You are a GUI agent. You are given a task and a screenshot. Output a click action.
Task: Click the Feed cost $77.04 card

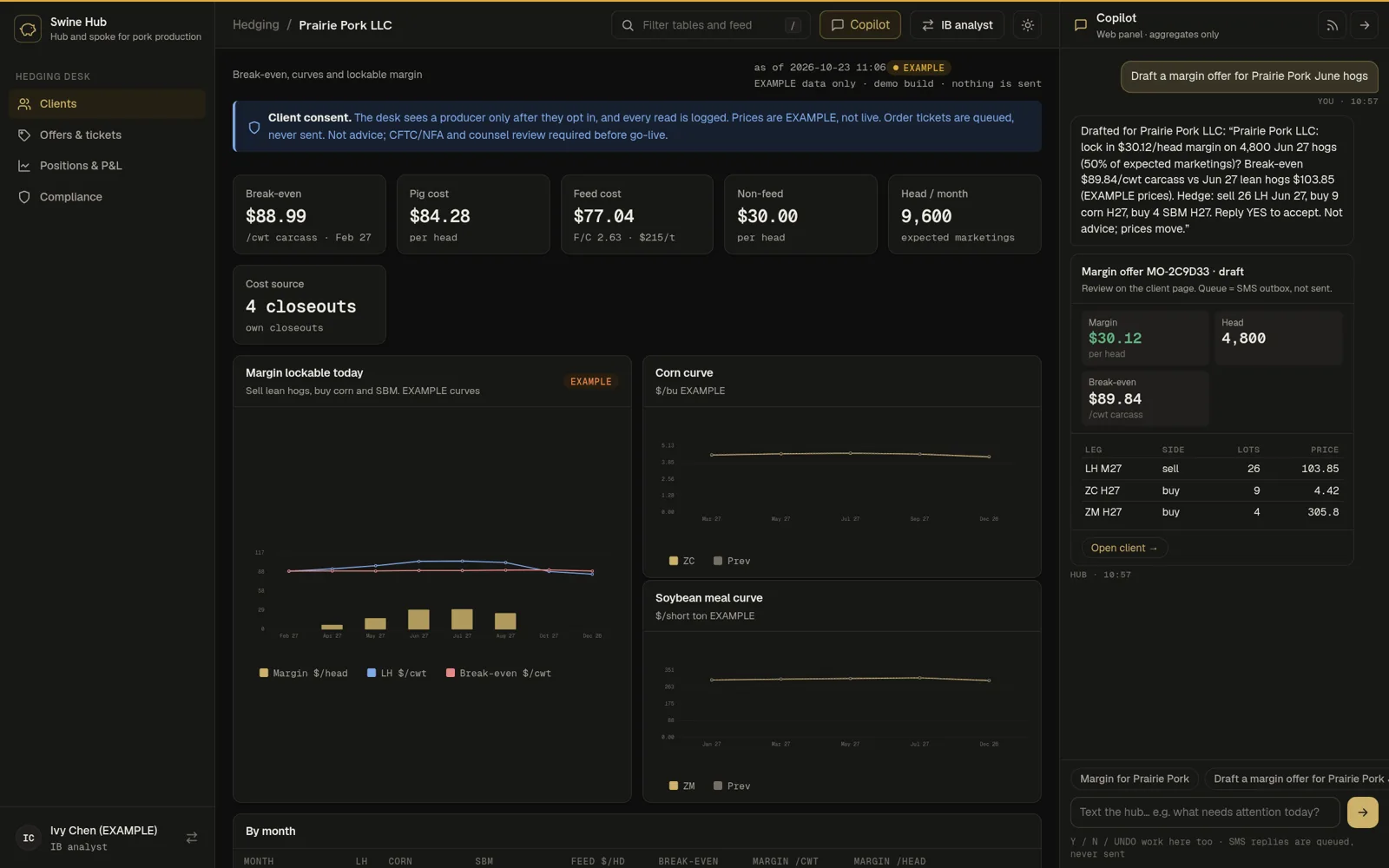(637, 214)
